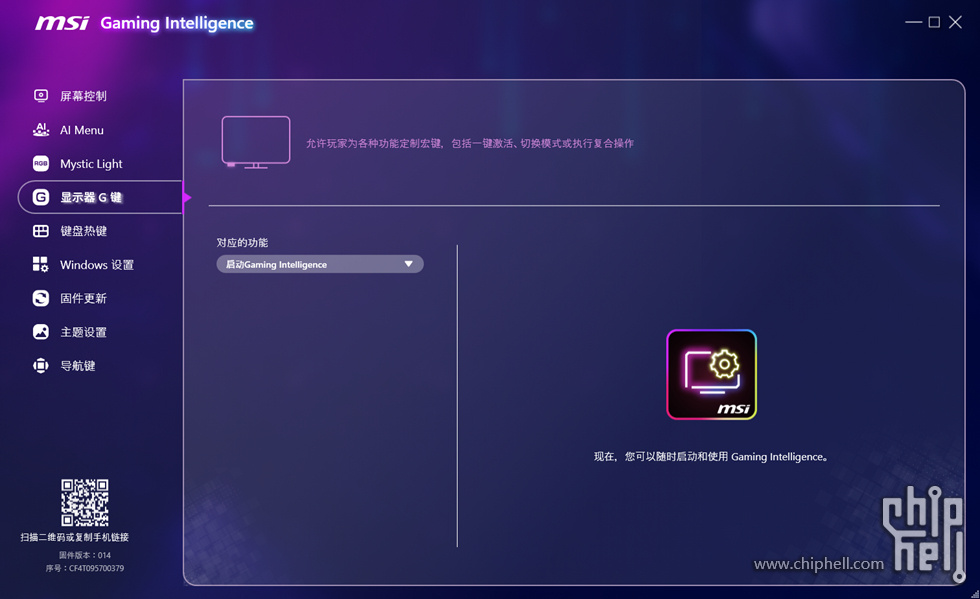Click the 扫描二维码或复制手机链接 text link
Image resolution: width=980 pixels, height=599 pixels.
[74, 537]
